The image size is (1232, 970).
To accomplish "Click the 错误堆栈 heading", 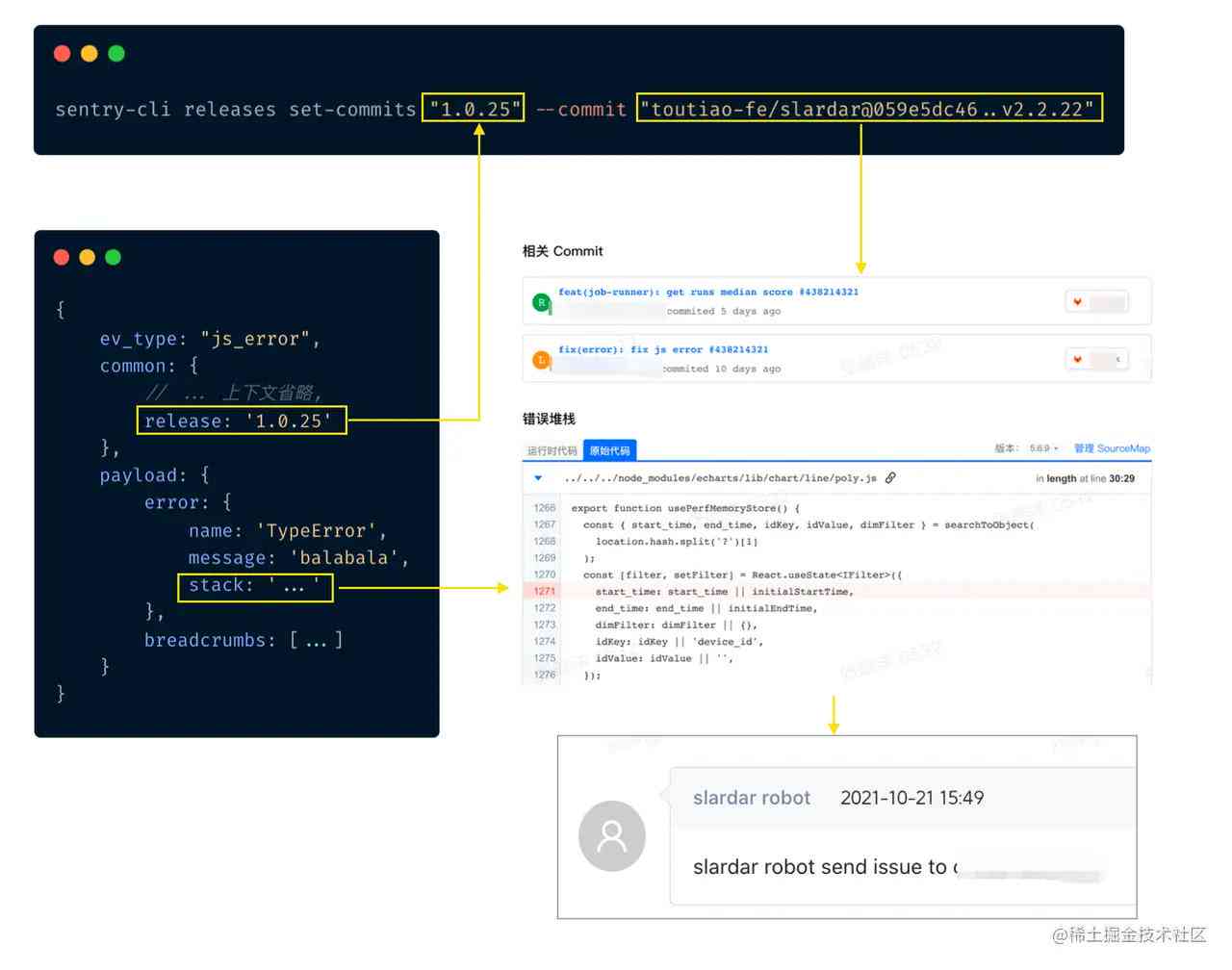I will pyautogui.click(x=549, y=419).
